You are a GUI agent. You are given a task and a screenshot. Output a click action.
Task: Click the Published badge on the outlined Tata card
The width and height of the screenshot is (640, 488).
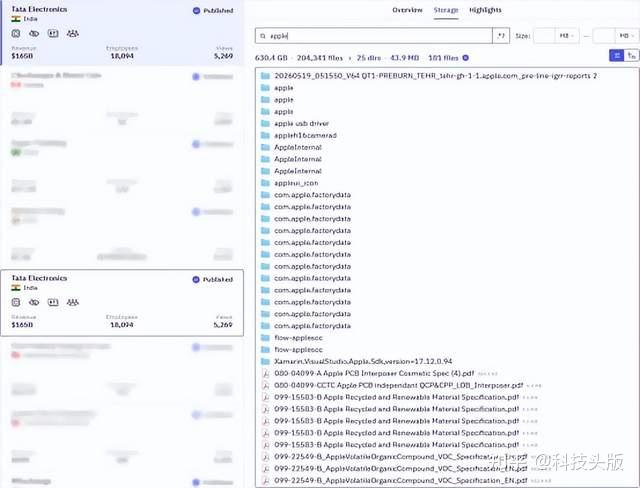213,279
